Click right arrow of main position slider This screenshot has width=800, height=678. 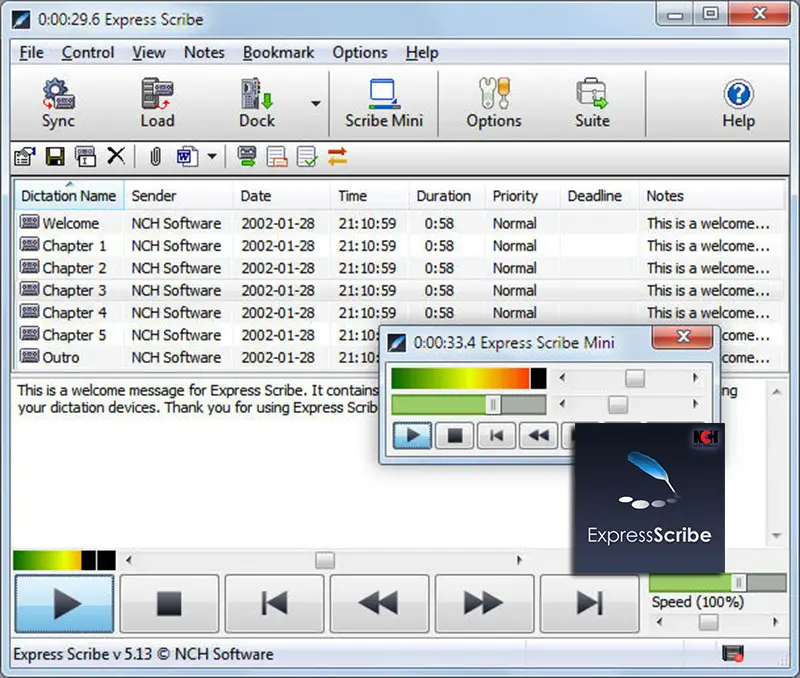click(519, 560)
